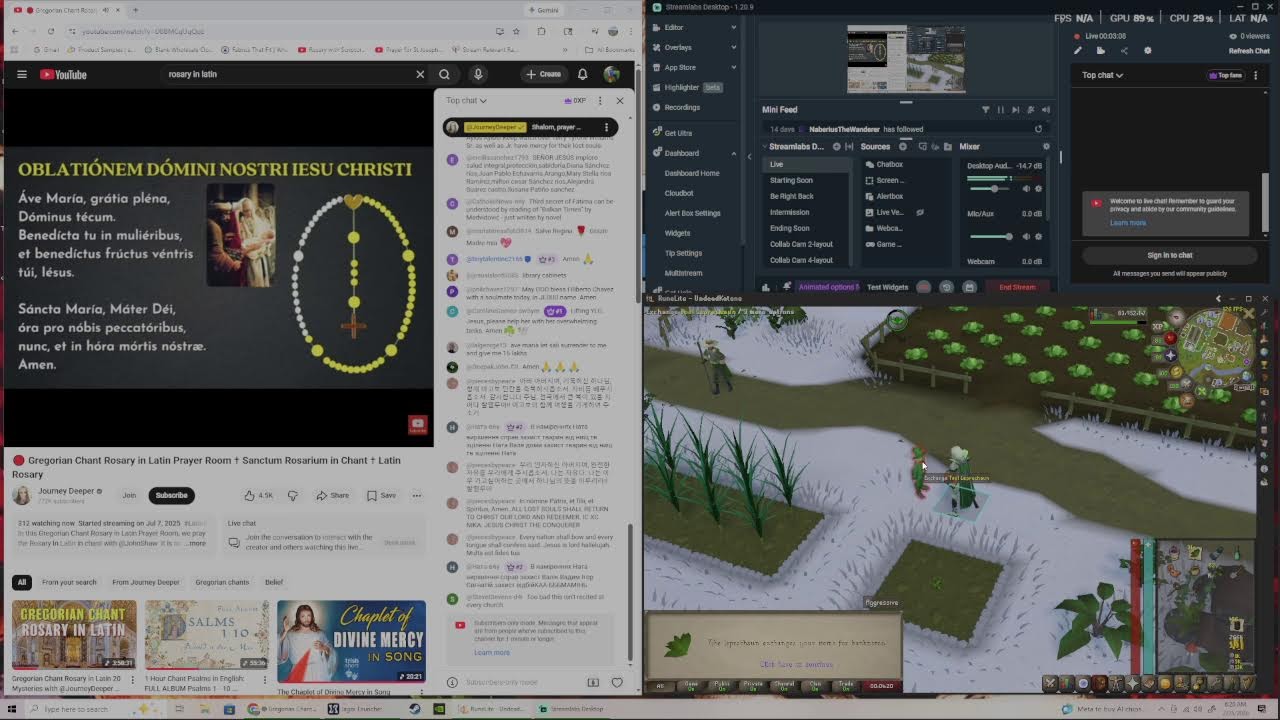Screen dimensions: 1280x720
Task: Mute Mini Feed event sounds
Action: coord(1046,110)
